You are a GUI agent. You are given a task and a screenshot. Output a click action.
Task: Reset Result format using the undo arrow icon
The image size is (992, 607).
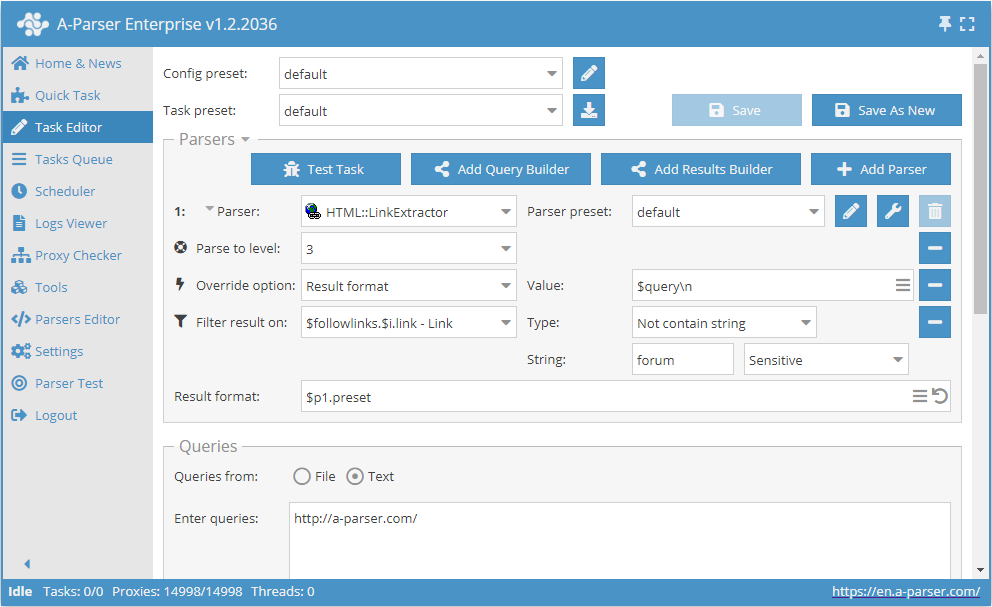[940, 396]
